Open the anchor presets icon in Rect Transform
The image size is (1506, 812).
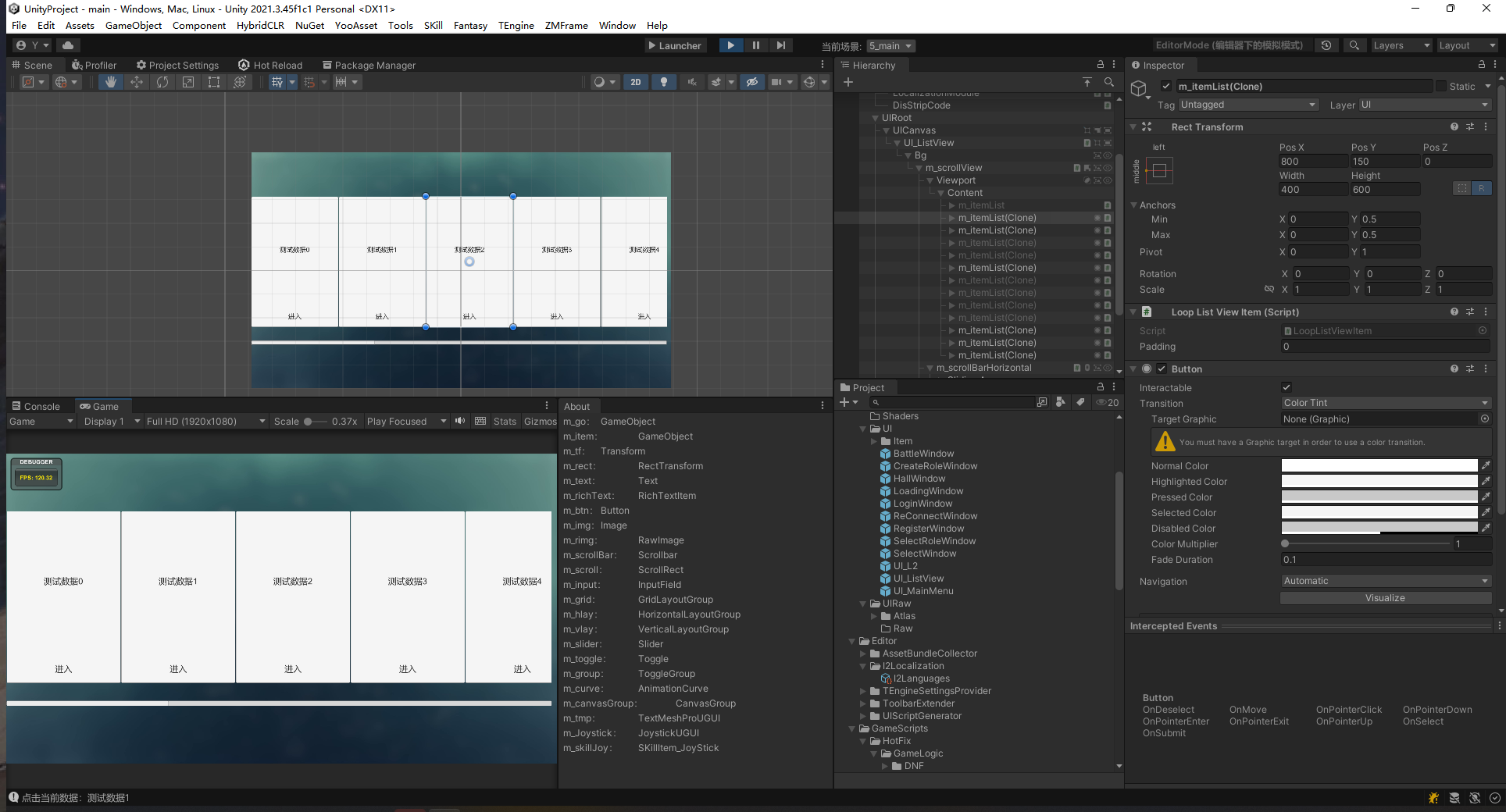[x=1160, y=170]
